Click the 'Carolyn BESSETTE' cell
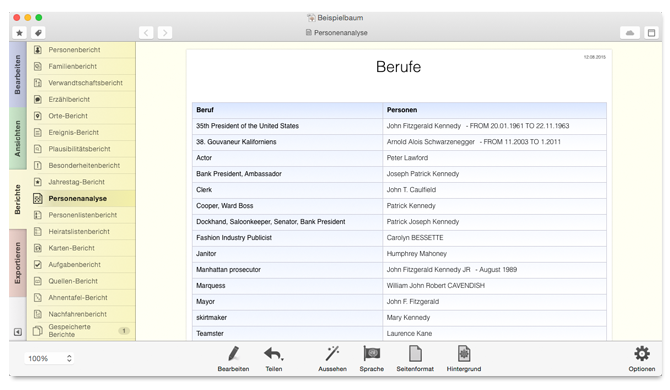The height and width of the screenshot is (390, 670). click(494, 238)
